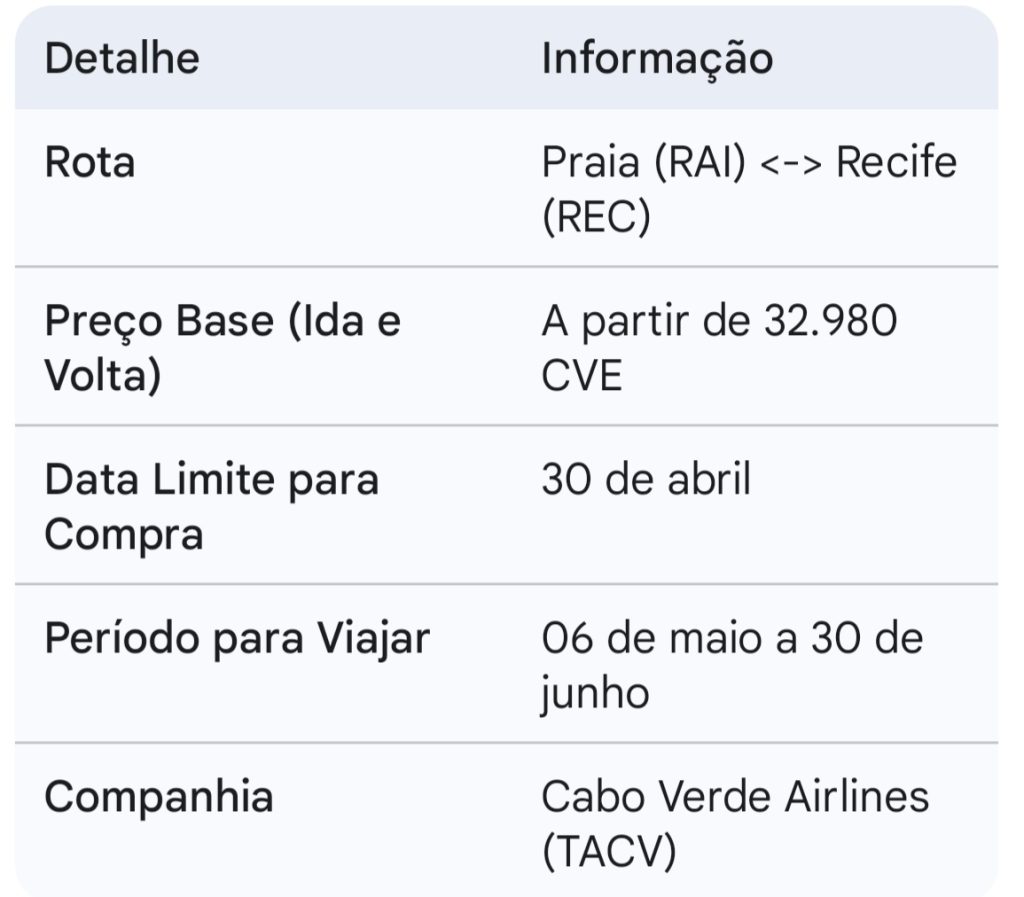The image size is (1024, 897).
Task: Click "A partir de" in the price cell
Action: coord(646,322)
